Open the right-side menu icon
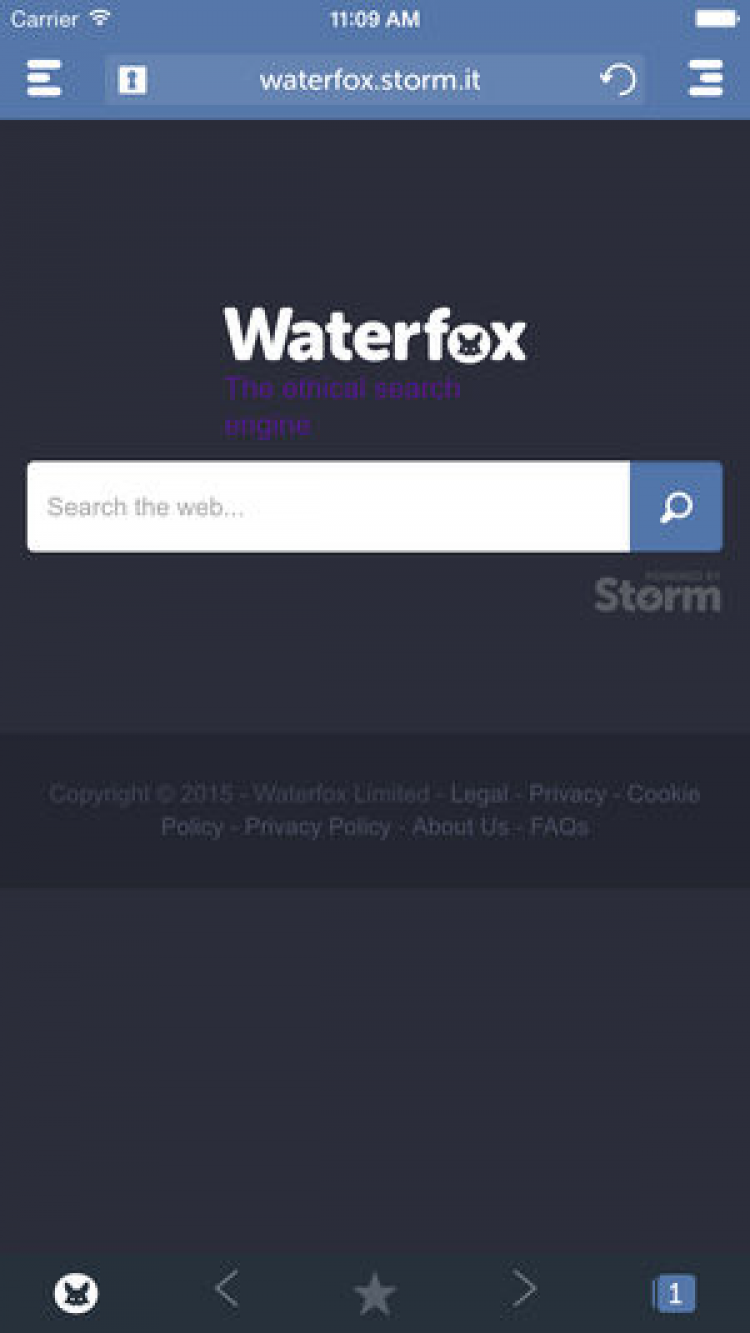 [x=706, y=79]
